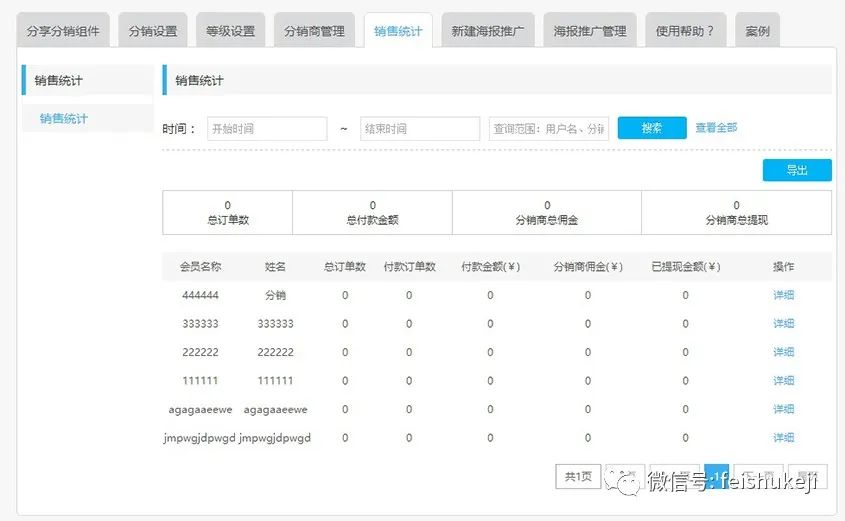Screen dimensions: 845x521
Task: Click the 导出 export button
Action: pos(797,170)
